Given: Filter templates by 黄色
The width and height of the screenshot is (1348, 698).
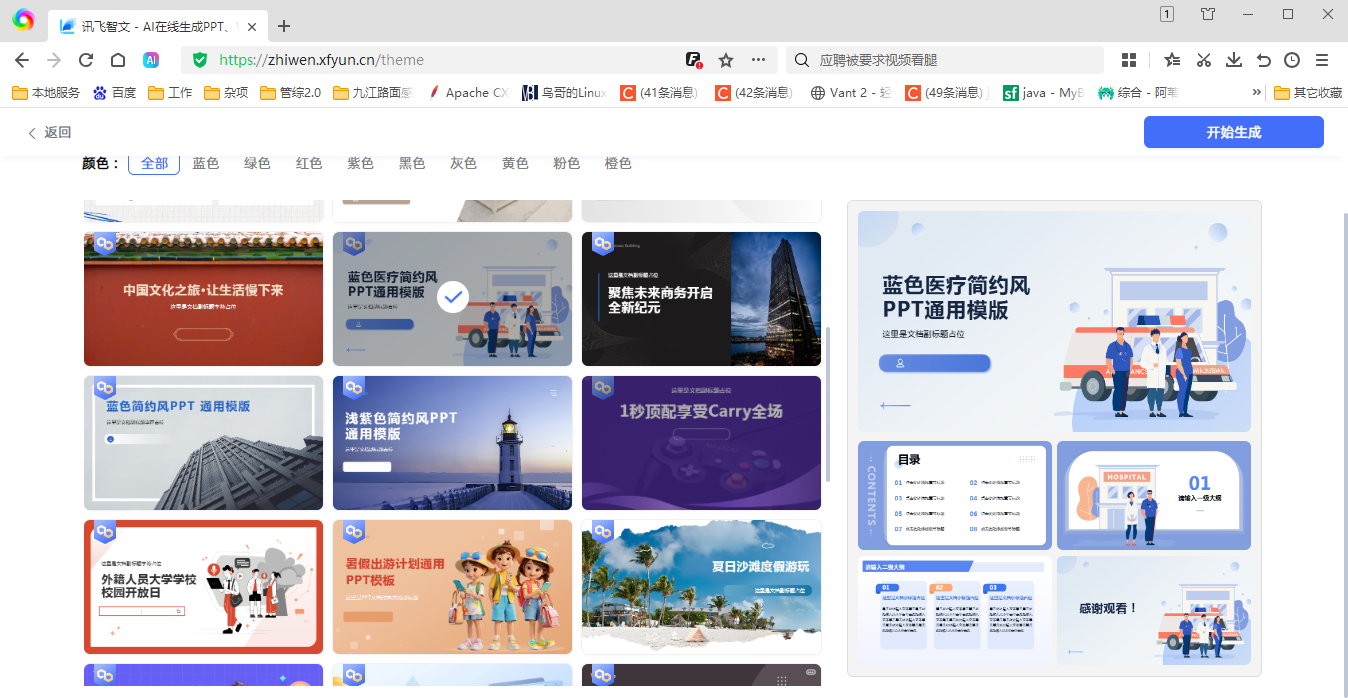Looking at the screenshot, I should click(515, 163).
